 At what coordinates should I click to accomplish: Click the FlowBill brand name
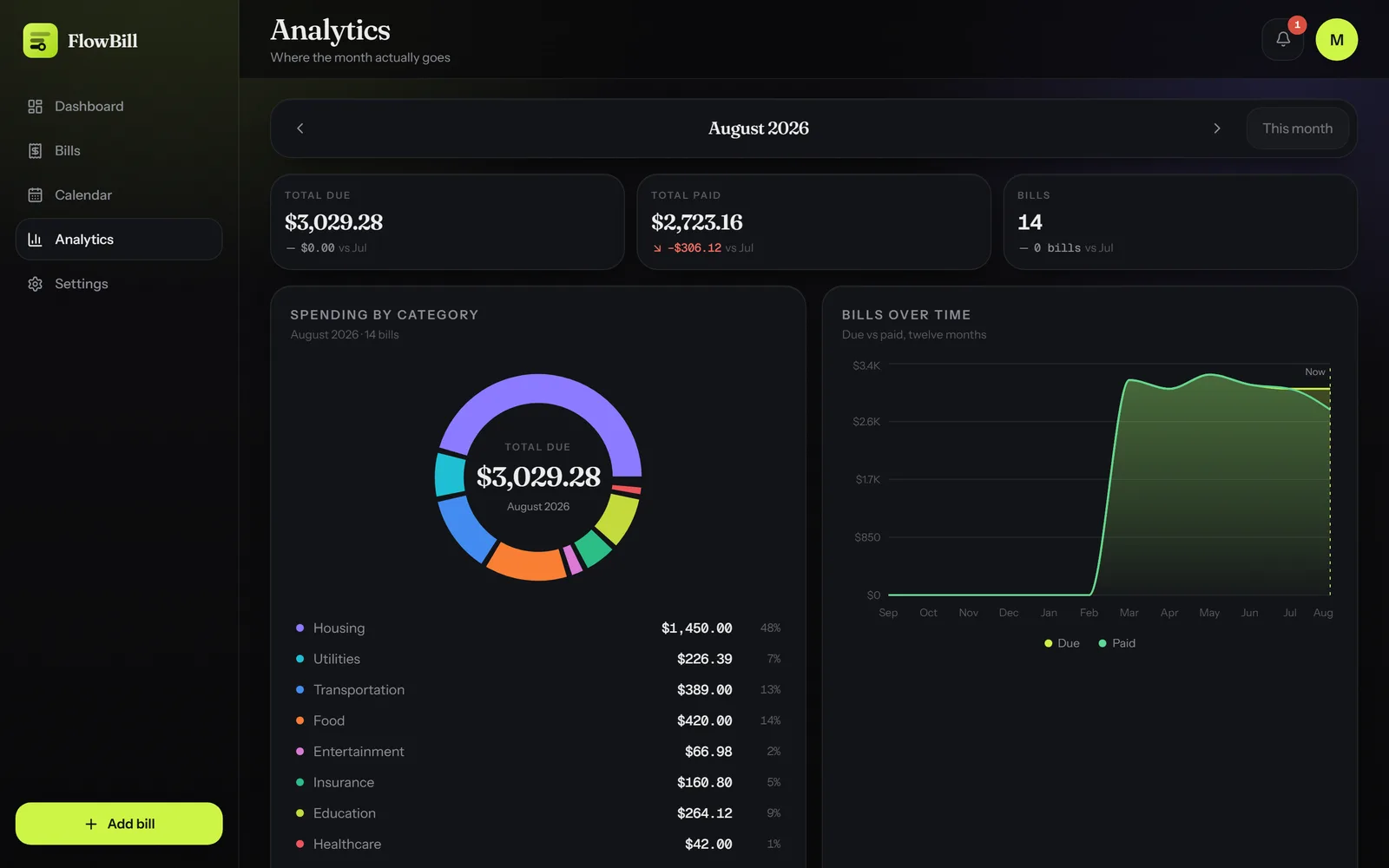click(102, 41)
